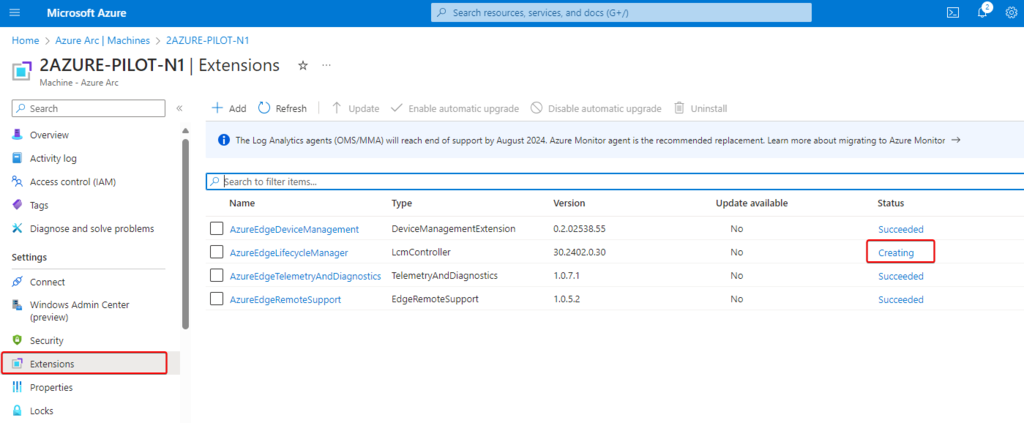Open the AzureEdgeTelemetryAndDiagnostics extension link
The height and width of the screenshot is (423, 1024).
click(305, 276)
